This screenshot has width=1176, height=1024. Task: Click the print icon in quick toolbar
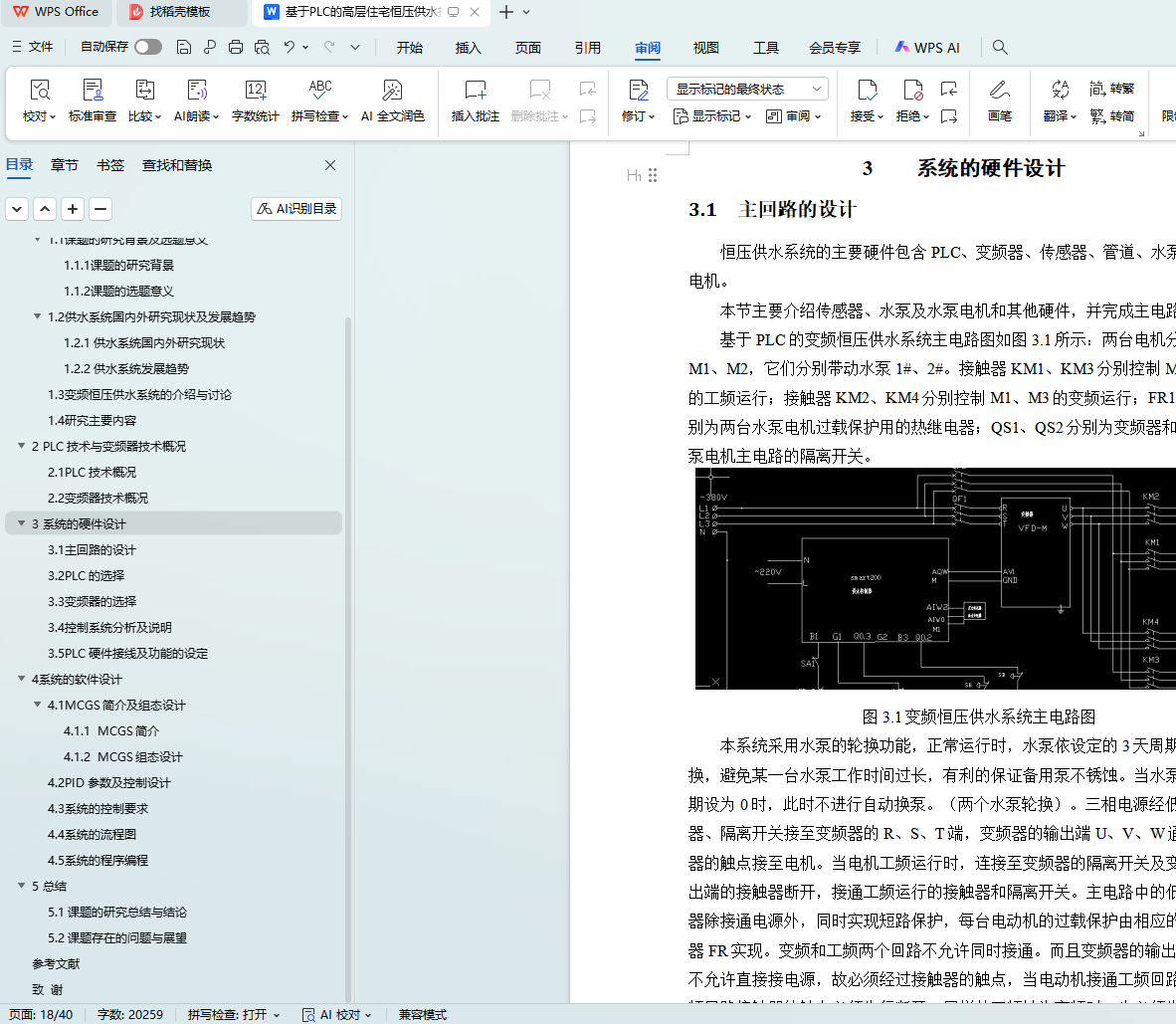(236, 47)
